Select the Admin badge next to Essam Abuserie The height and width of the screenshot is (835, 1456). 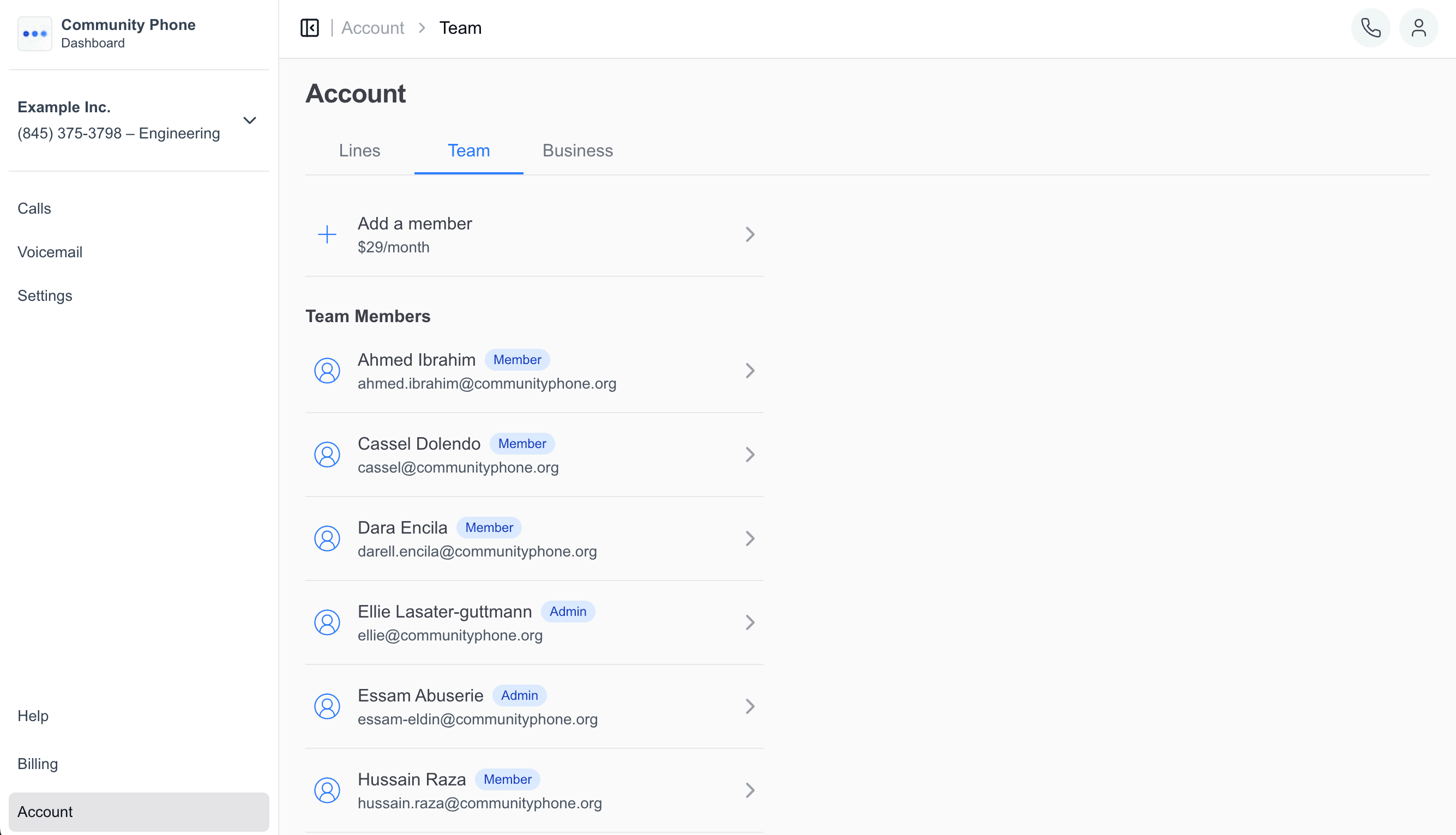519,695
